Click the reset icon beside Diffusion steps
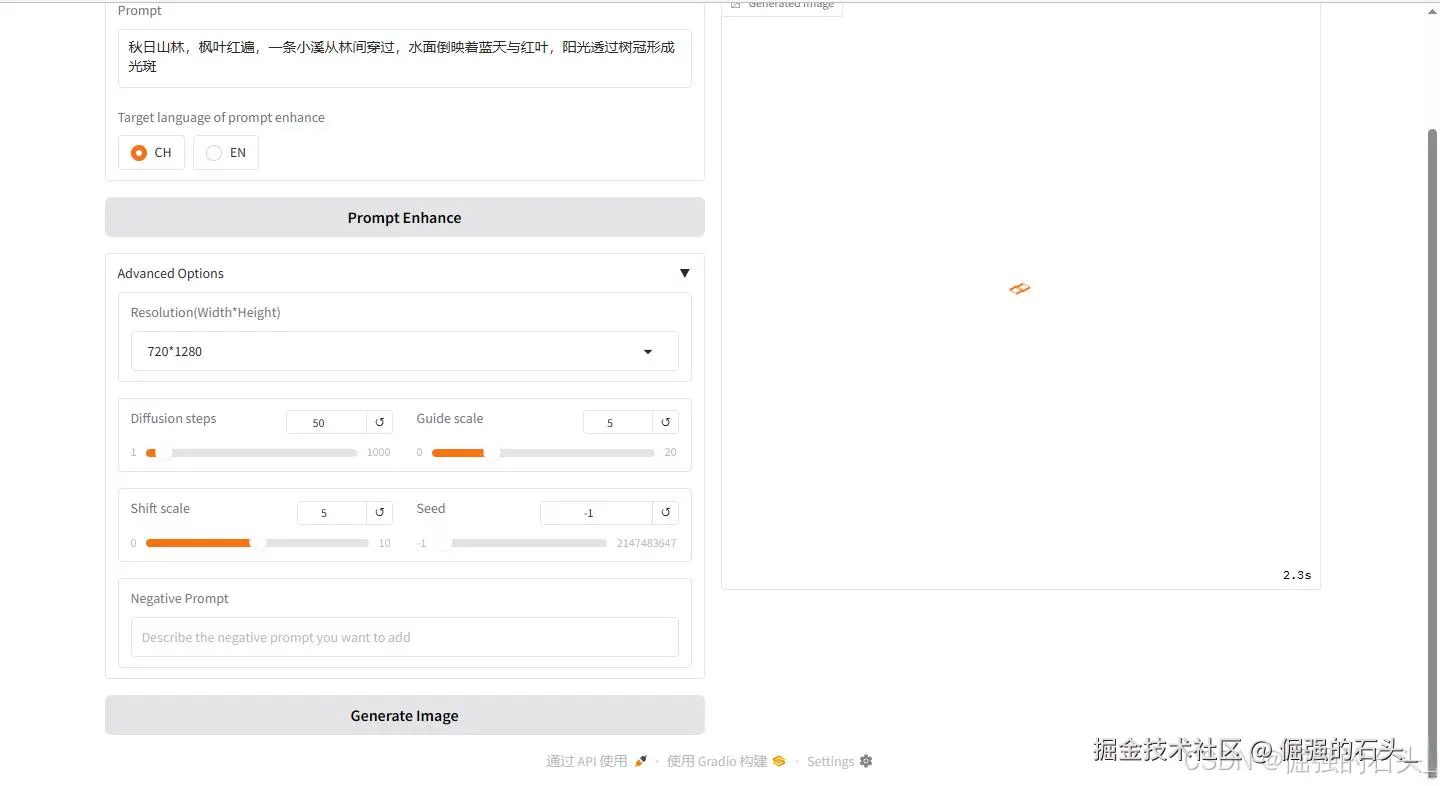1440x786 pixels. click(379, 422)
